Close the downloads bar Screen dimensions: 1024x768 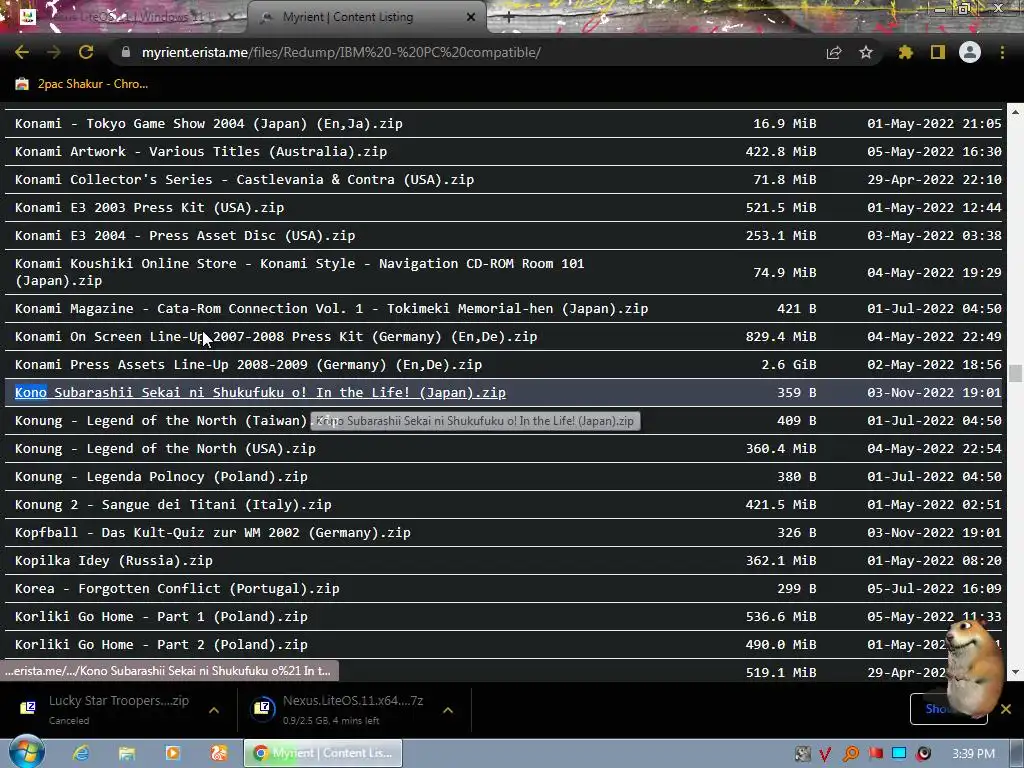coord(1006,709)
